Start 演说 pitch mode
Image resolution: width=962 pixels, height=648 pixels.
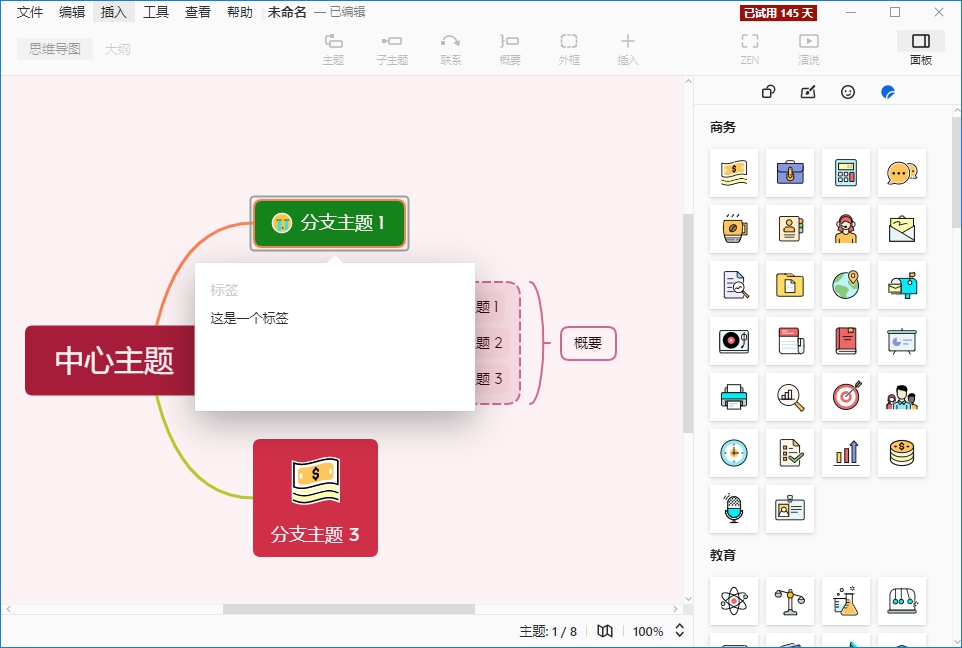tap(809, 49)
